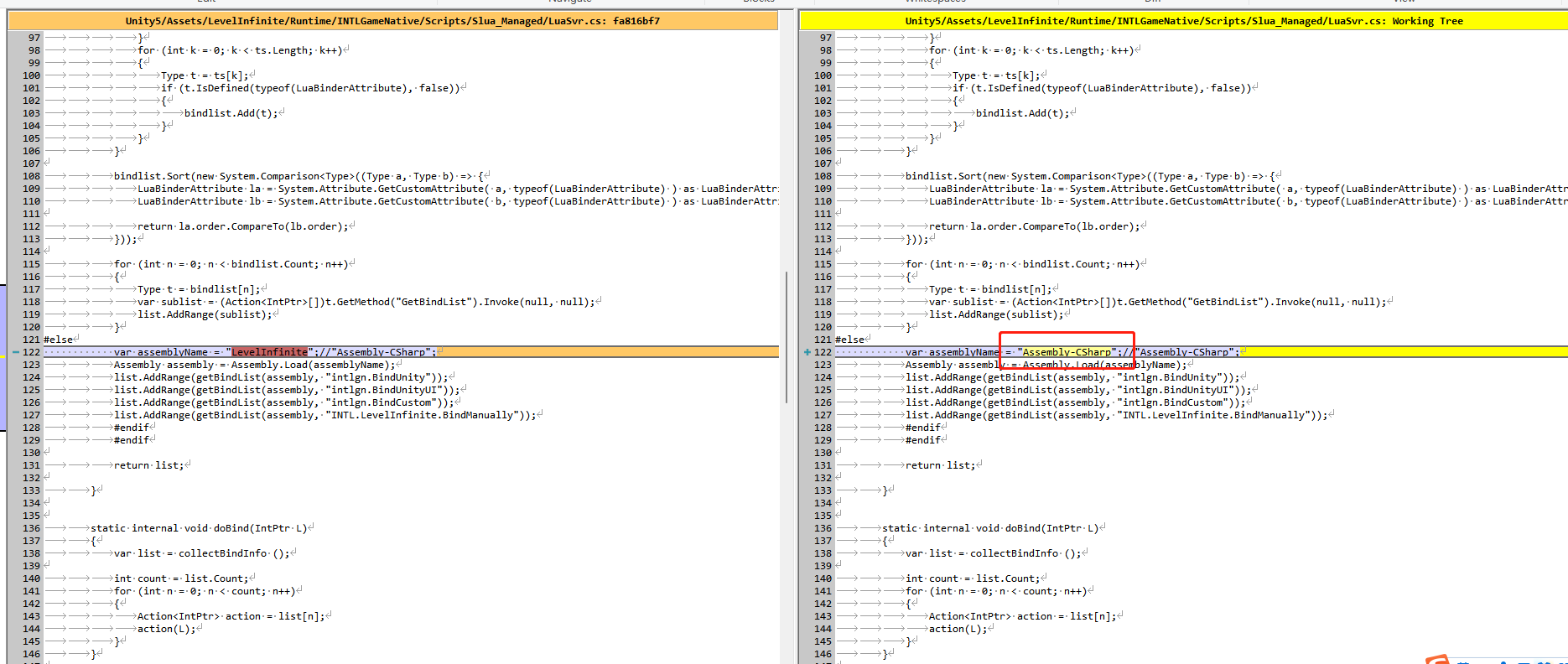Click the BindManually line in the right pane
The width and height of the screenshot is (1568, 664).
(1116, 415)
